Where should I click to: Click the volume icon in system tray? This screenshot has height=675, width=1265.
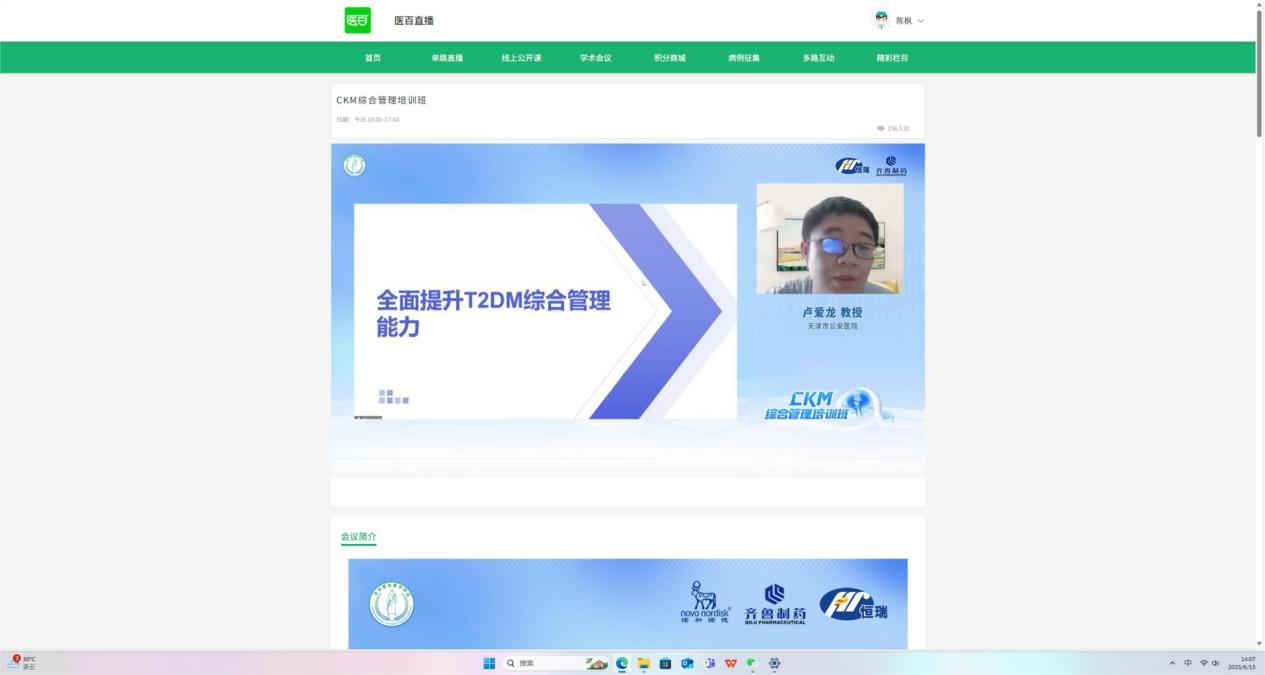pyautogui.click(x=1216, y=663)
